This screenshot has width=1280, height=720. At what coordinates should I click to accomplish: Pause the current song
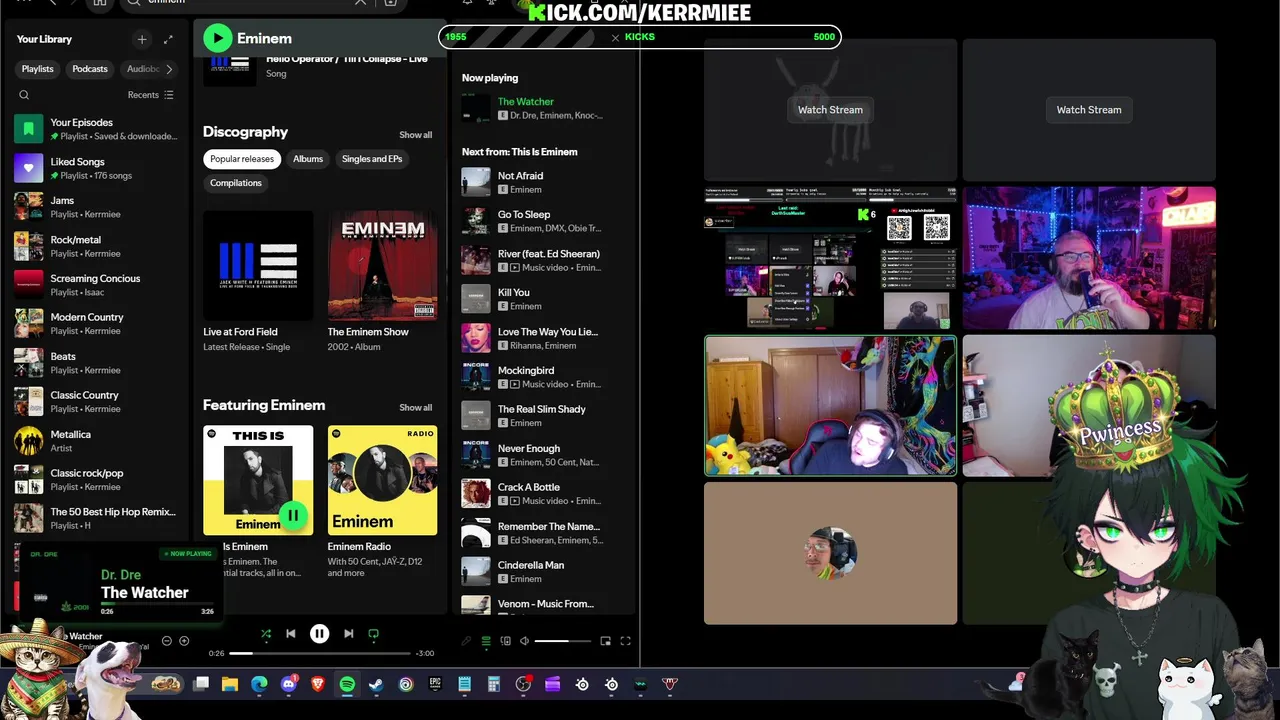319,633
